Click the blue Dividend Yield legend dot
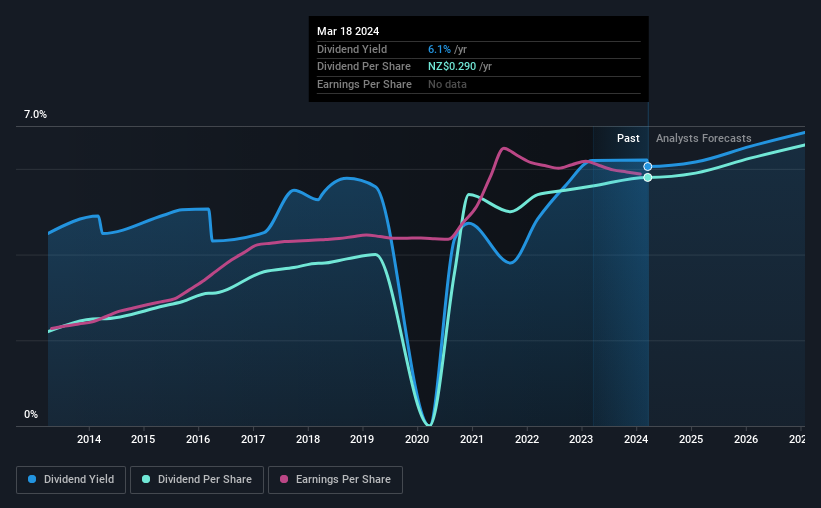Viewport: 821px width, 508px height. pos(32,479)
